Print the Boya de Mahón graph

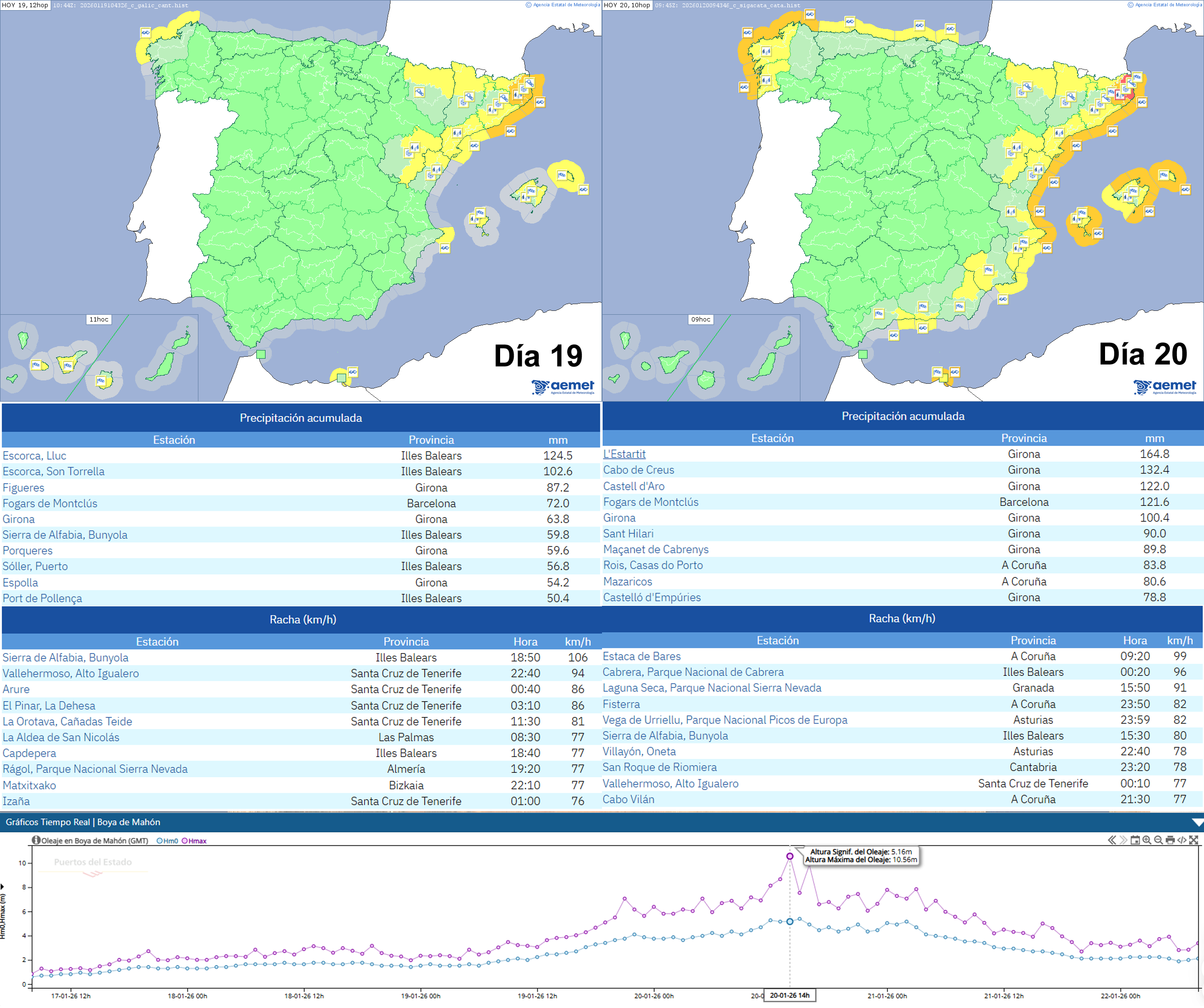tap(1170, 841)
